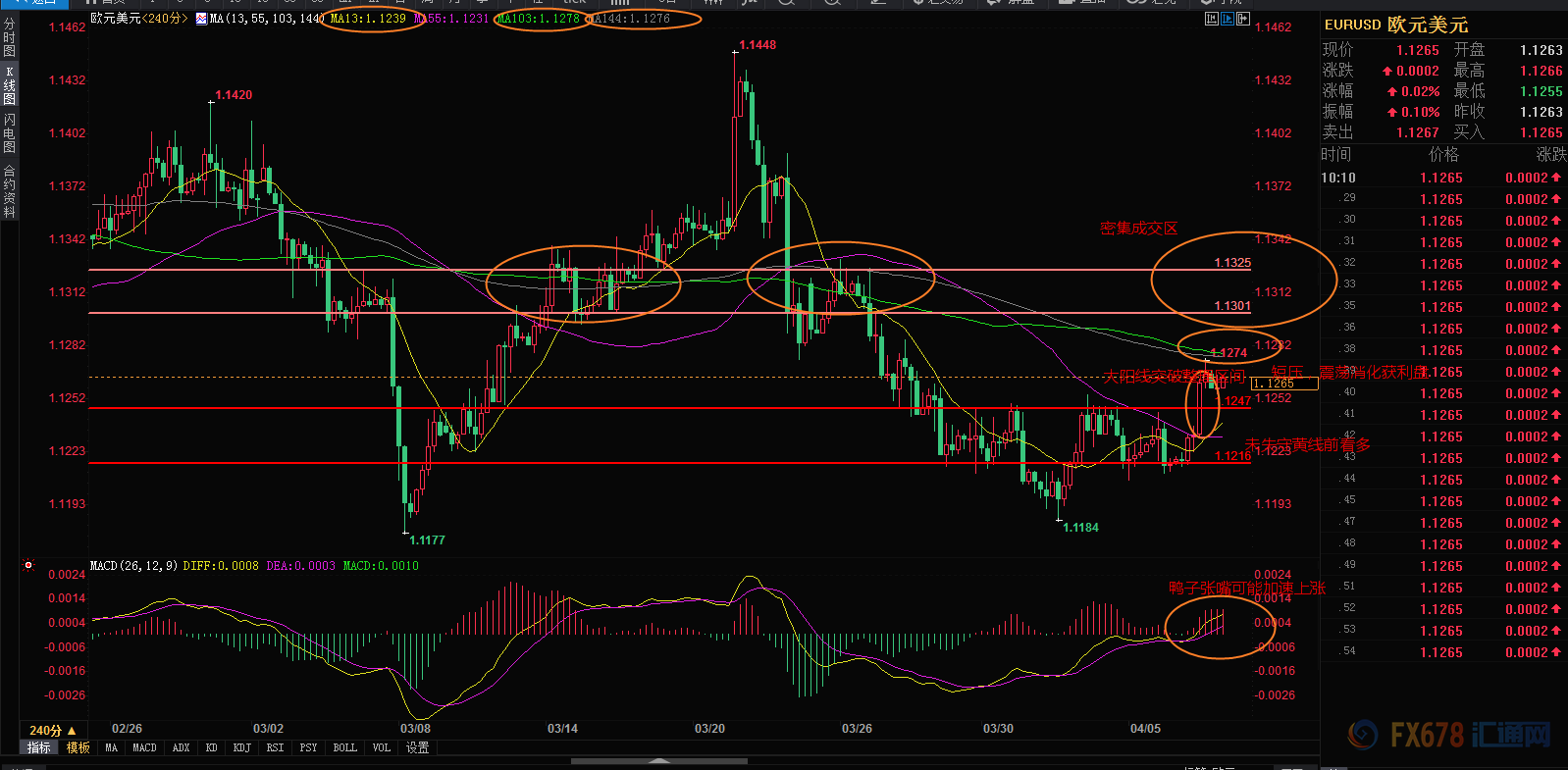Click the 涨跌 column header in tick list
The height and width of the screenshot is (770, 1568).
point(1551,154)
